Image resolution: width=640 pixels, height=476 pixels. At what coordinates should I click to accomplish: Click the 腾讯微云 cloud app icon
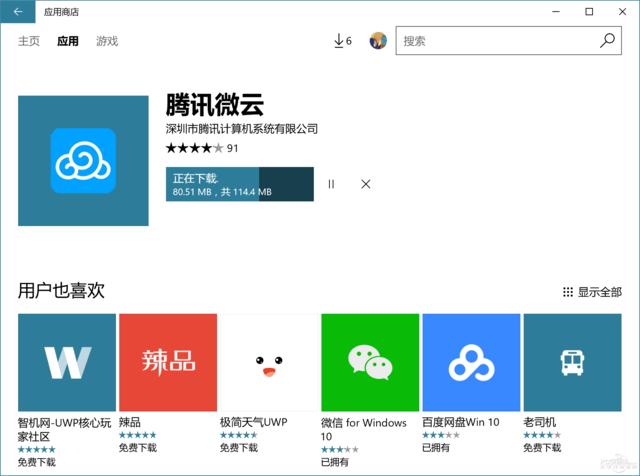(83, 160)
